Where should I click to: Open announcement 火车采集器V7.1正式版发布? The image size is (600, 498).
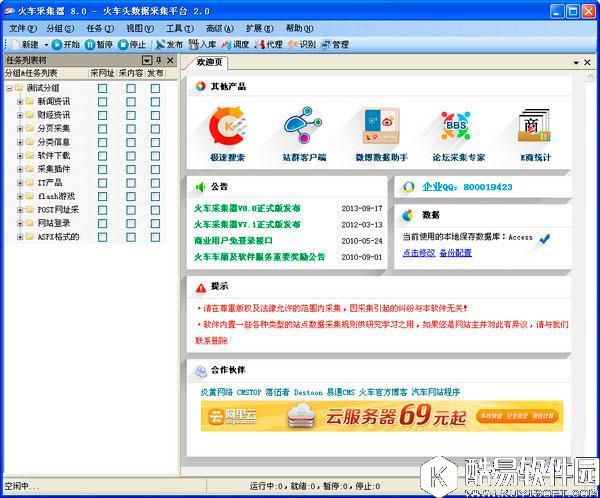(247, 224)
